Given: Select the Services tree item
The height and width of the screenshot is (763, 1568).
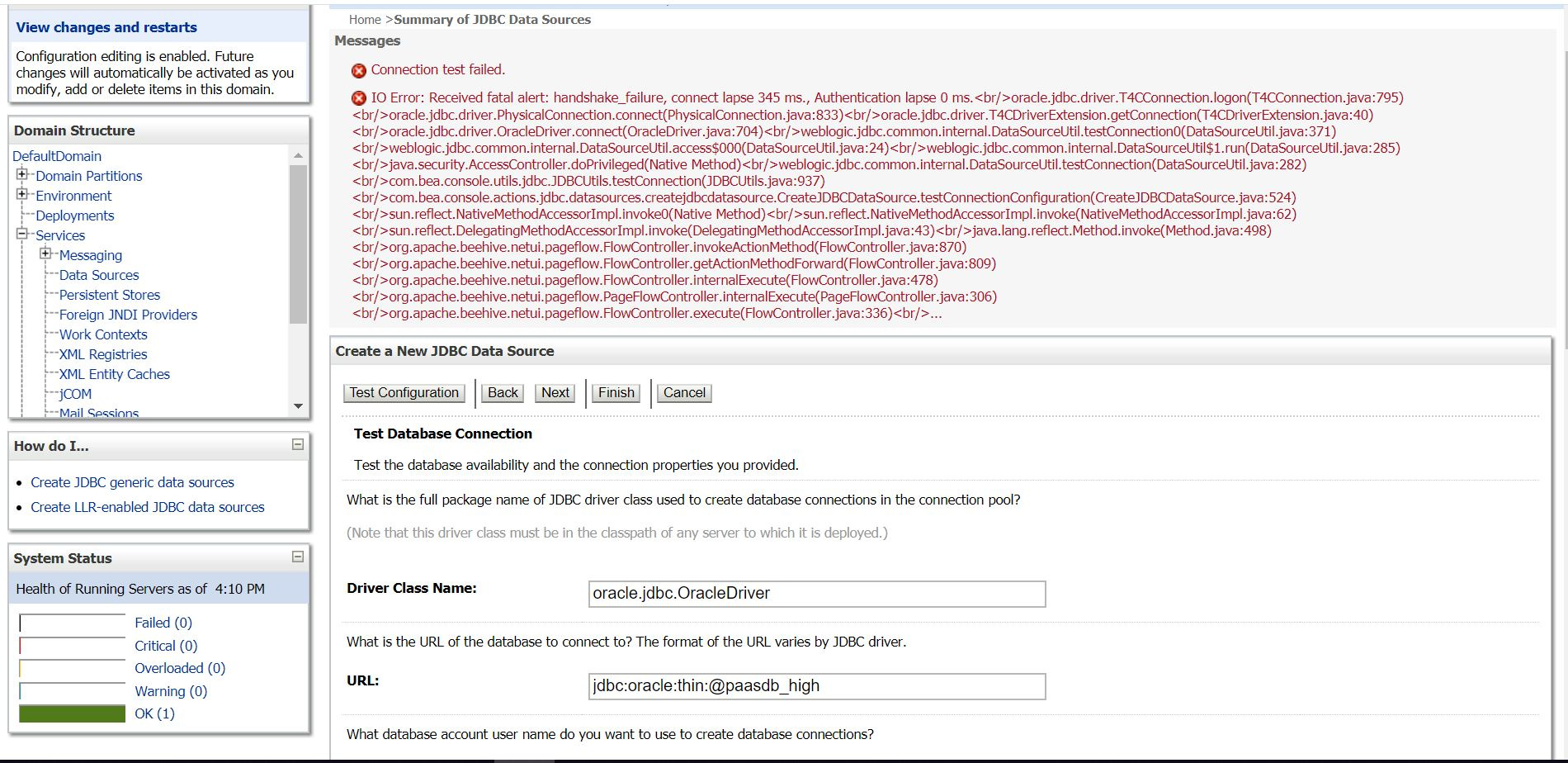Looking at the screenshot, I should click(x=60, y=235).
